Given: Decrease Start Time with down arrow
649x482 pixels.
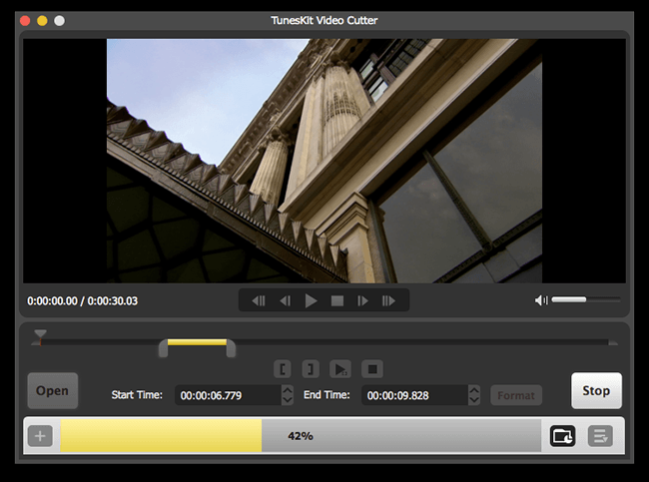Looking at the screenshot, I should pos(287,400).
